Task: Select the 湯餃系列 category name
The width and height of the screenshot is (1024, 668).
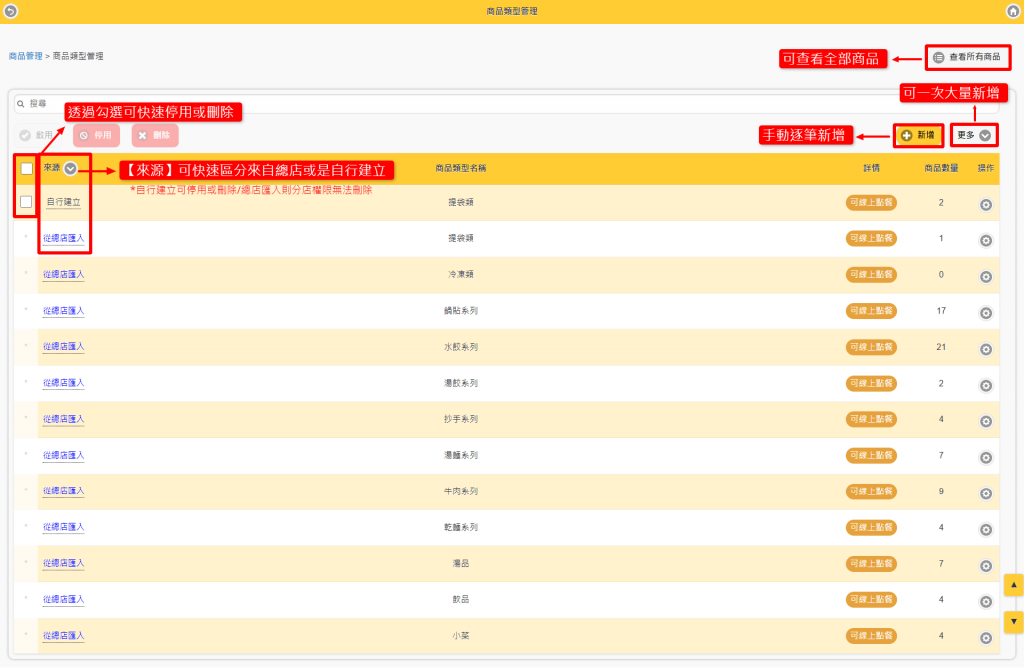Action: (x=460, y=383)
